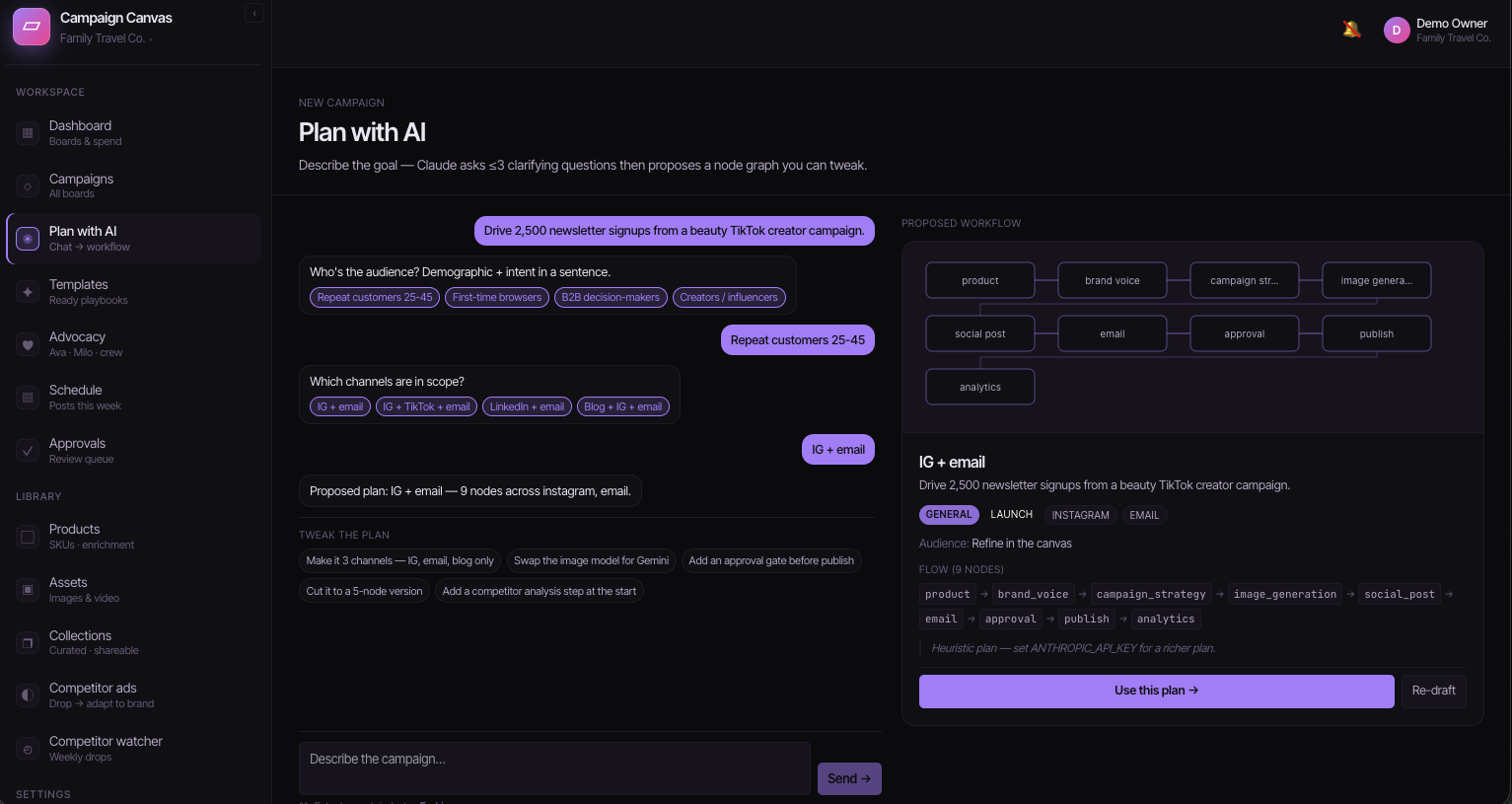Click the Re-draft button
Image resolution: width=1512 pixels, height=804 pixels.
point(1433,691)
